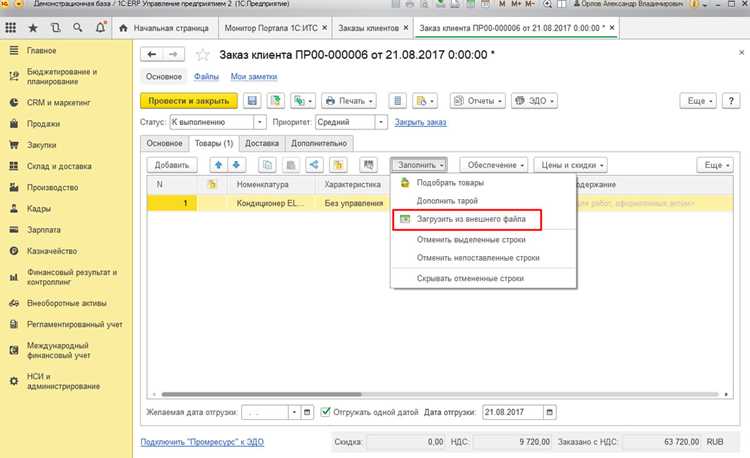The height and width of the screenshot is (458, 750).
Task: Click the notifications bell icon
Action: pyautogui.click(x=100, y=28)
